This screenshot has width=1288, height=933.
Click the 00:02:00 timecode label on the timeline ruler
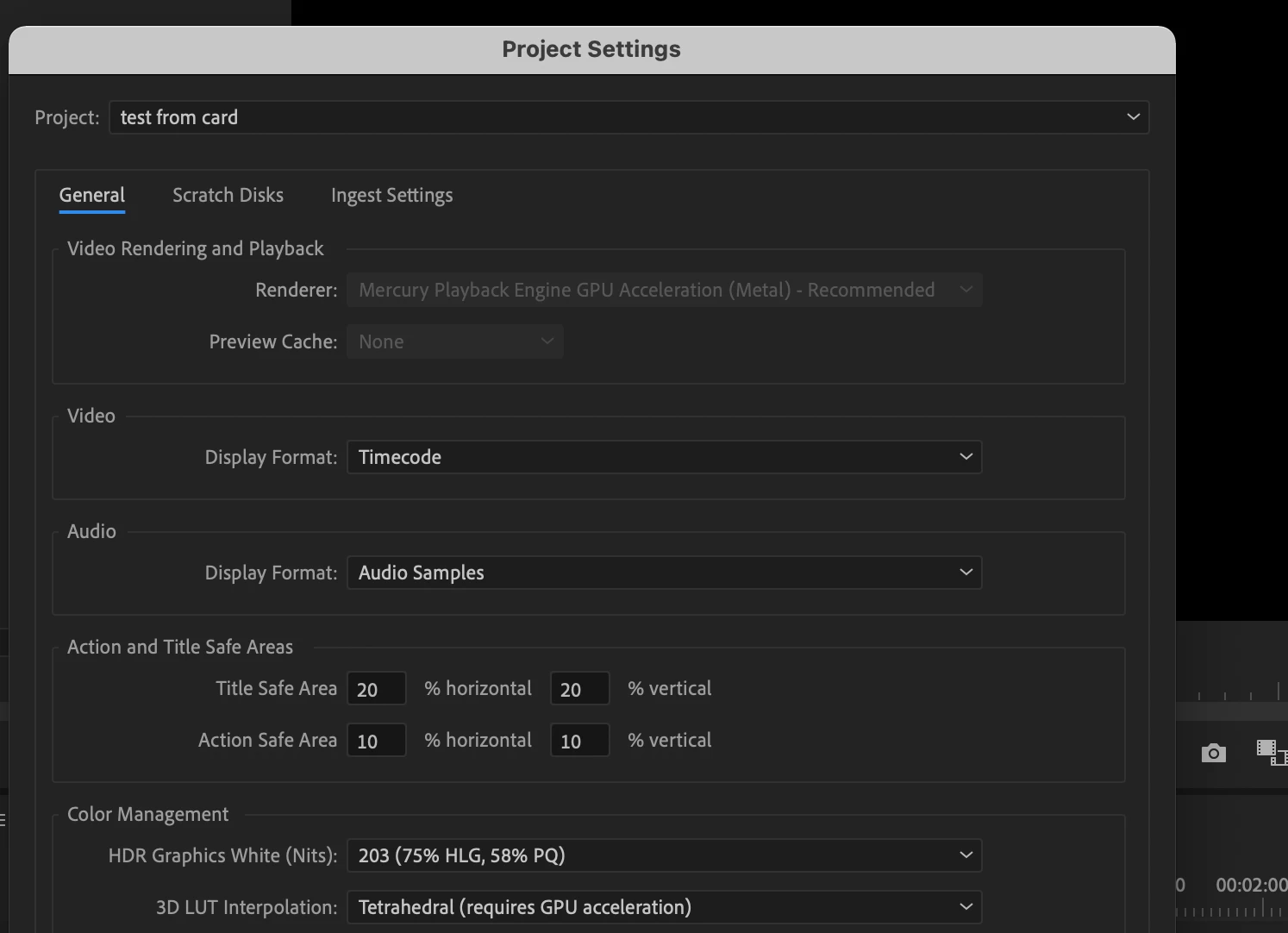tap(1251, 885)
